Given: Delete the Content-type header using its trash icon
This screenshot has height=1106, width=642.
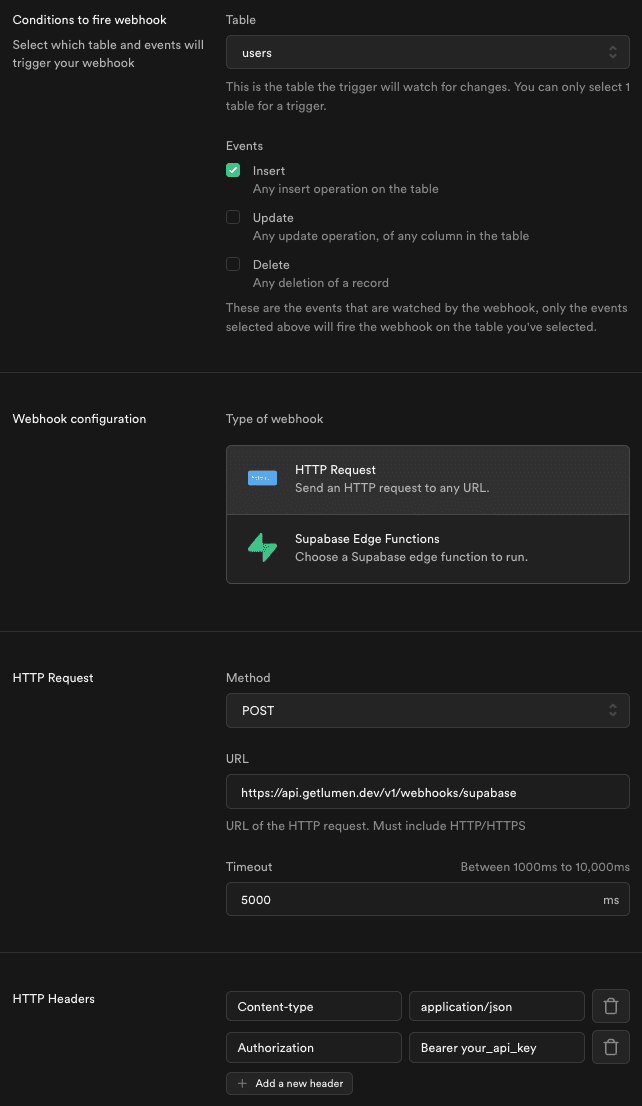Looking at the screenshot, I should pos(610,1005).
